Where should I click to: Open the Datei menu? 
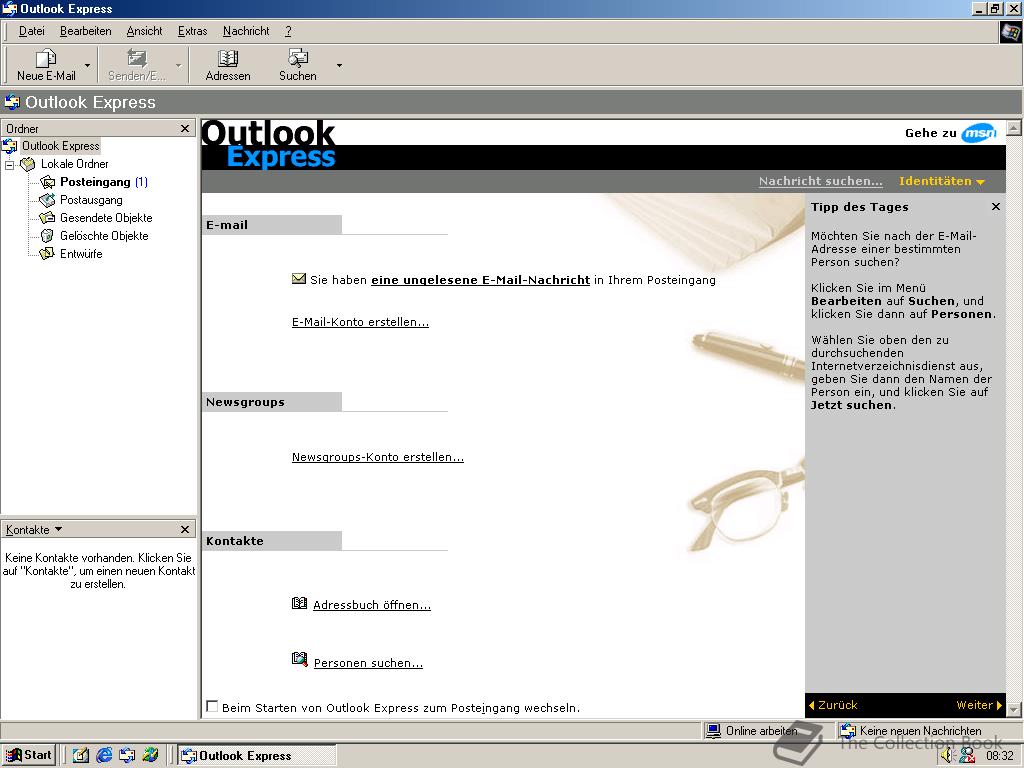click(x=31, y=31)
